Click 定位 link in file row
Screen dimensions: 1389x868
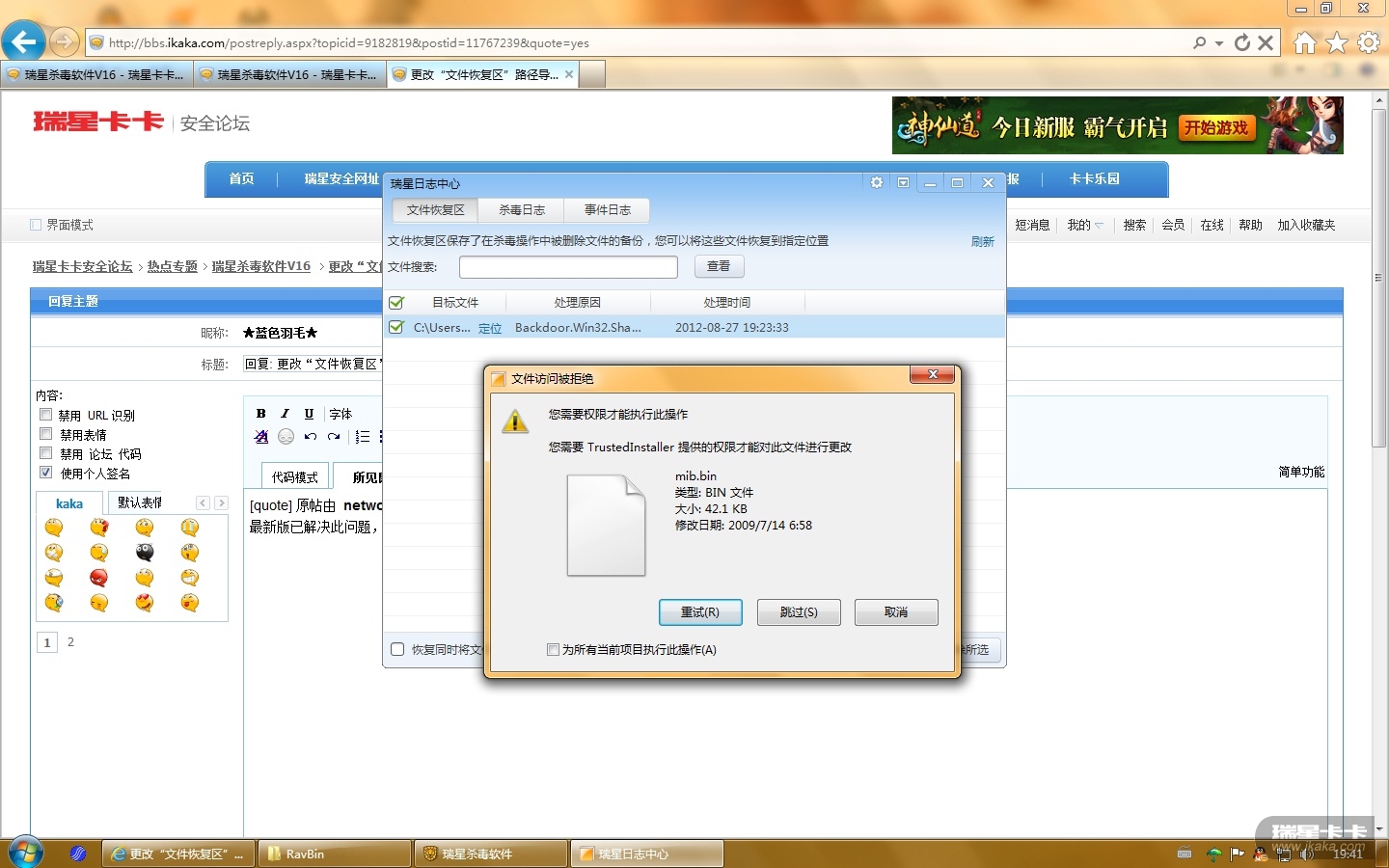tap(490, 329)
